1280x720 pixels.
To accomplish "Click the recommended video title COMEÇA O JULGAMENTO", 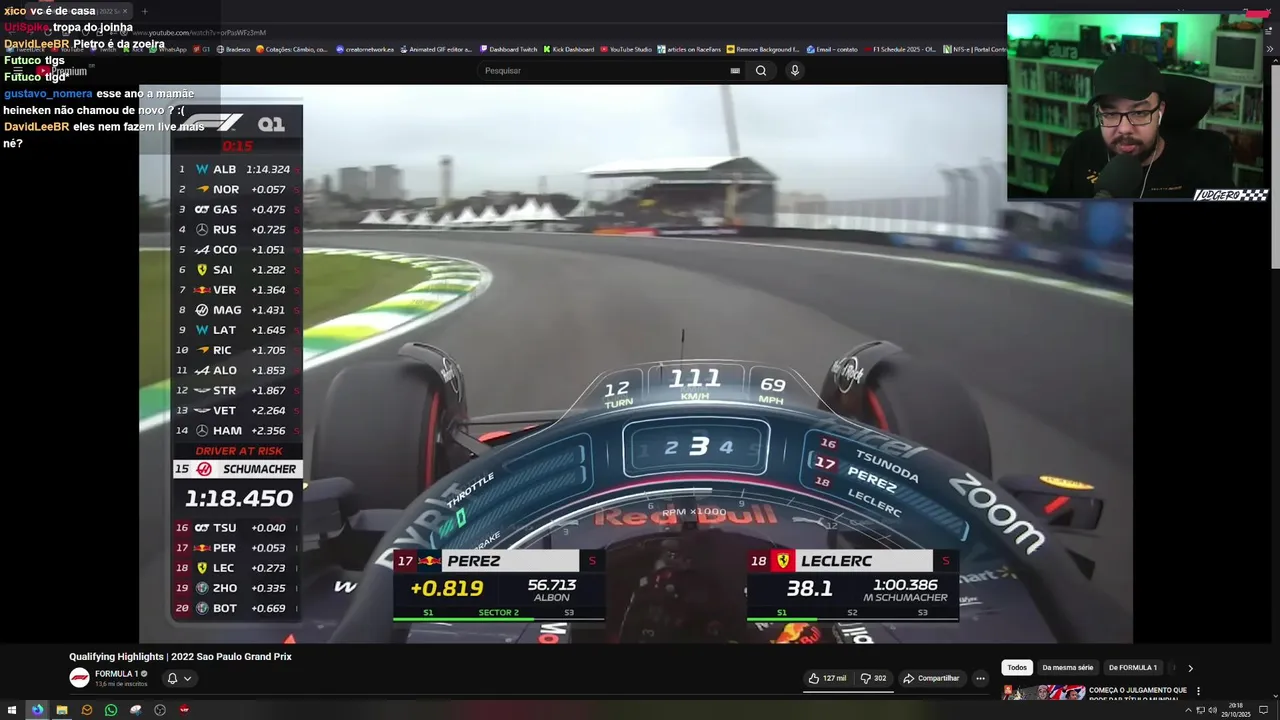I will coord(1138,692).
